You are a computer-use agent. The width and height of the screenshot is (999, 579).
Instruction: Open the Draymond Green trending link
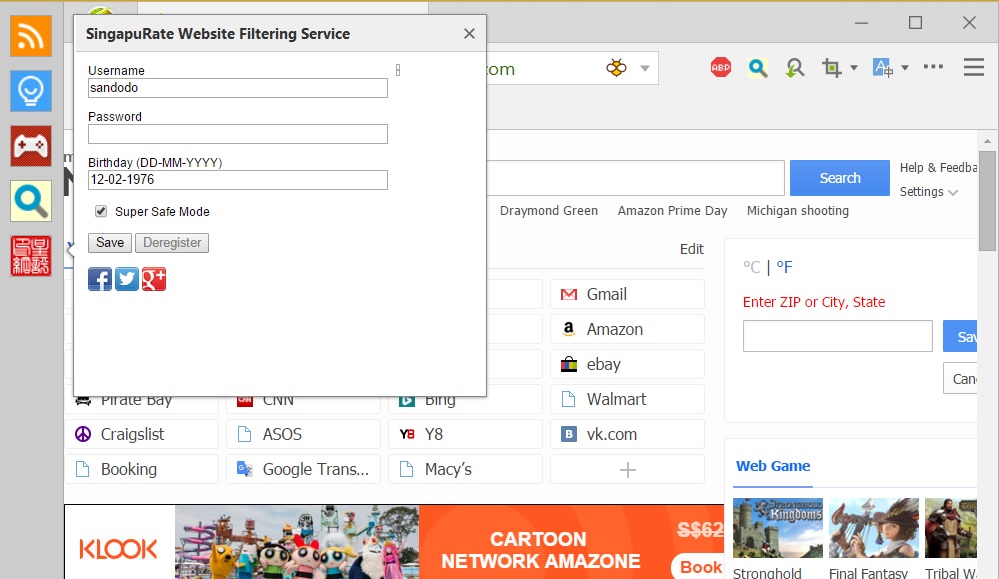549,211
